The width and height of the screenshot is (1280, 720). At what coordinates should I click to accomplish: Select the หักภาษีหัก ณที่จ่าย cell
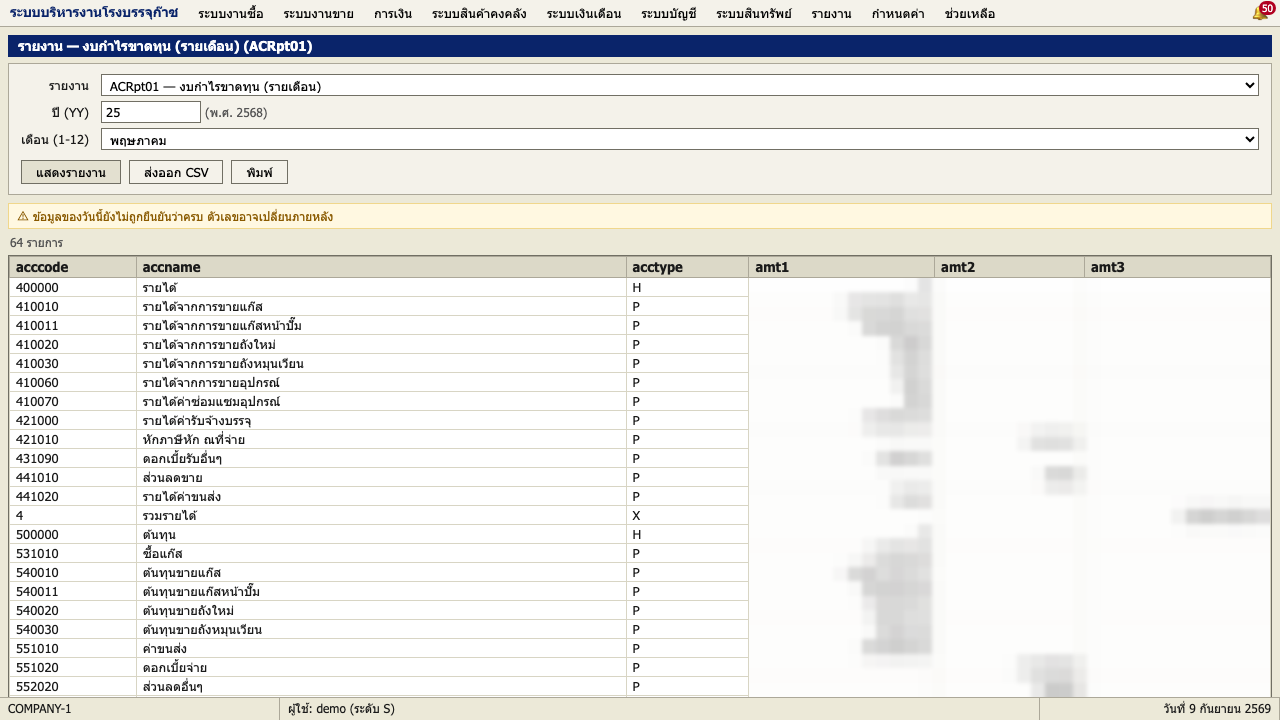click(x=381, y=439)
